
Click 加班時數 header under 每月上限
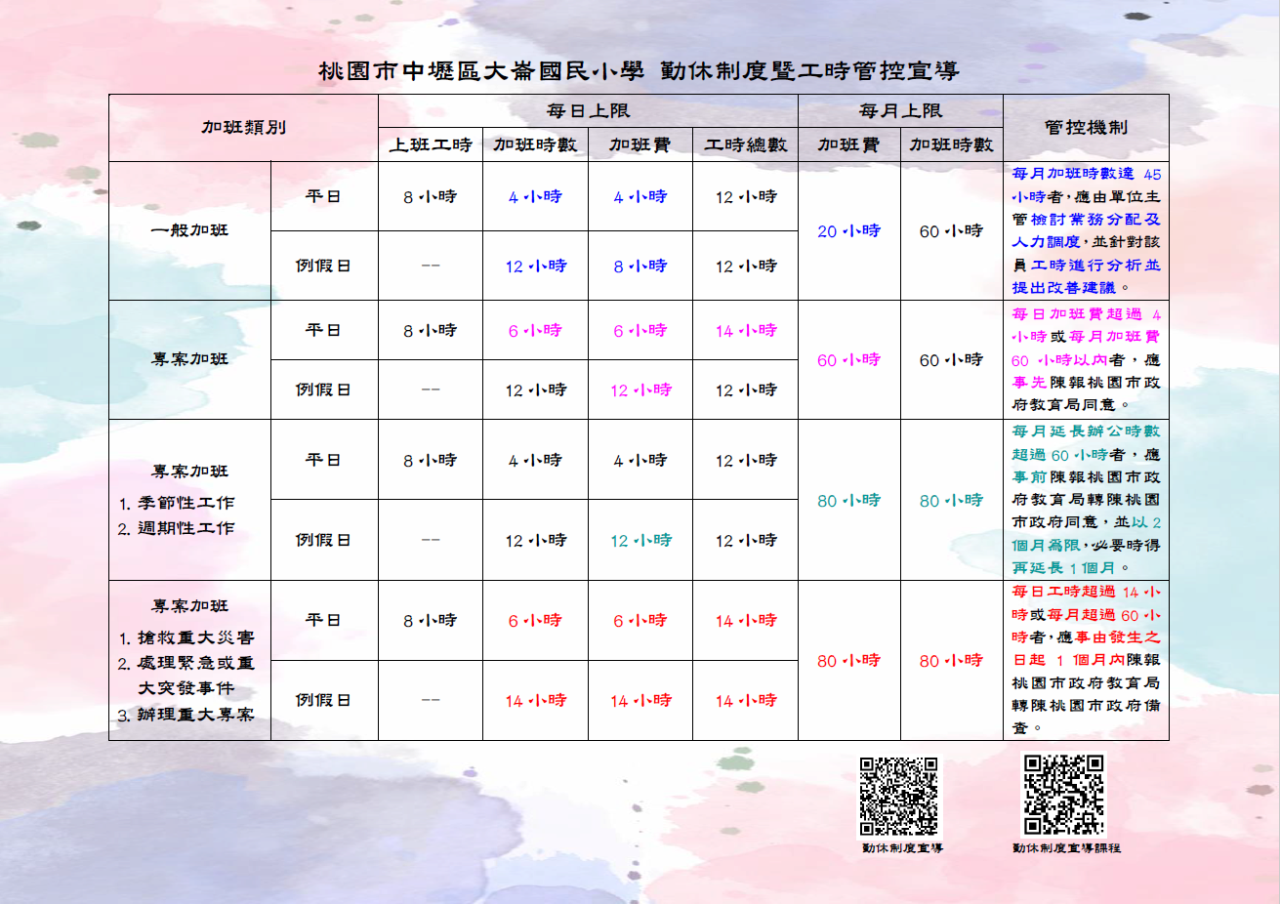[x=951, y=145]
